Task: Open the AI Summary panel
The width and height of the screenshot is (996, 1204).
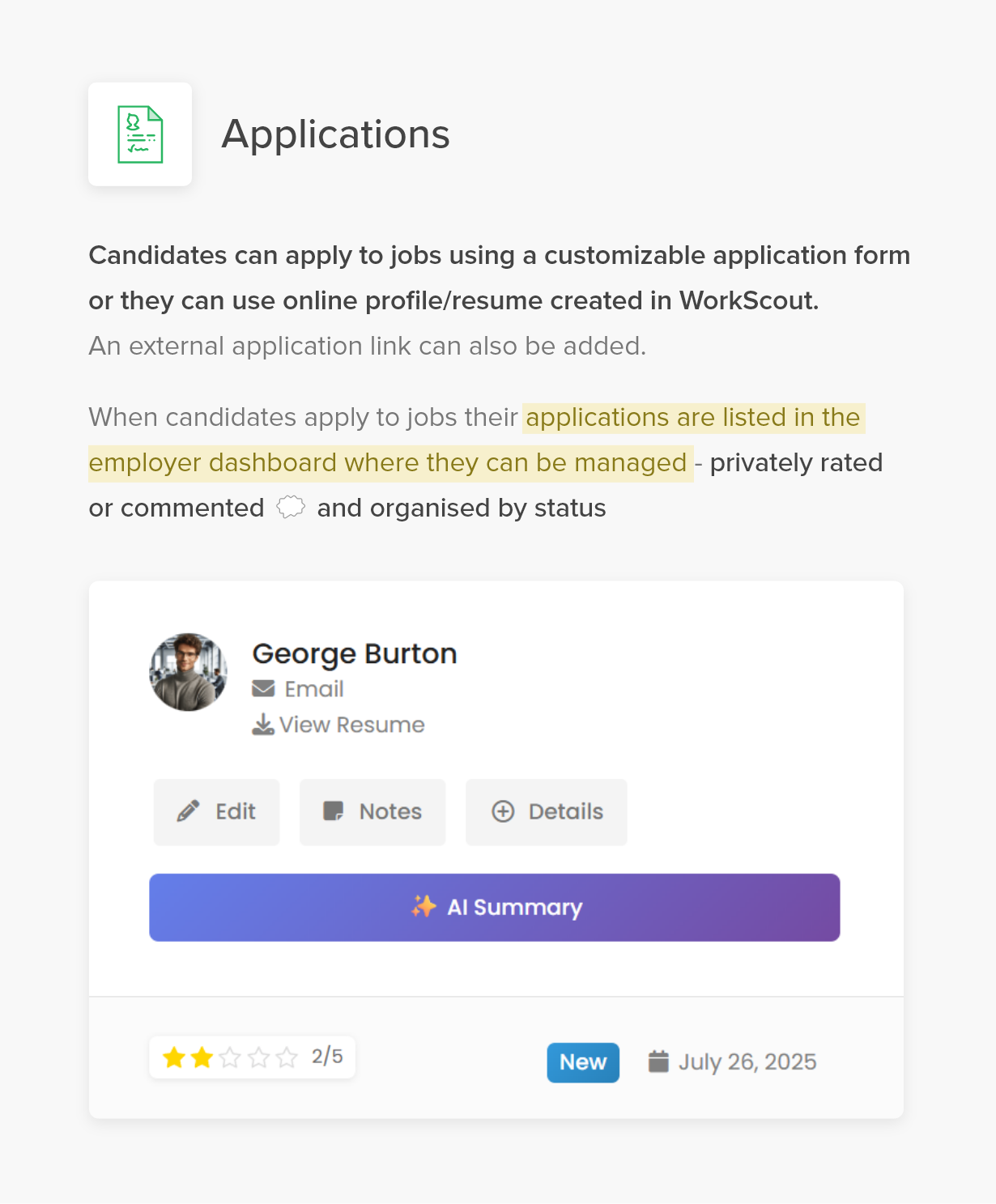Action: click(x=494, y=907)
